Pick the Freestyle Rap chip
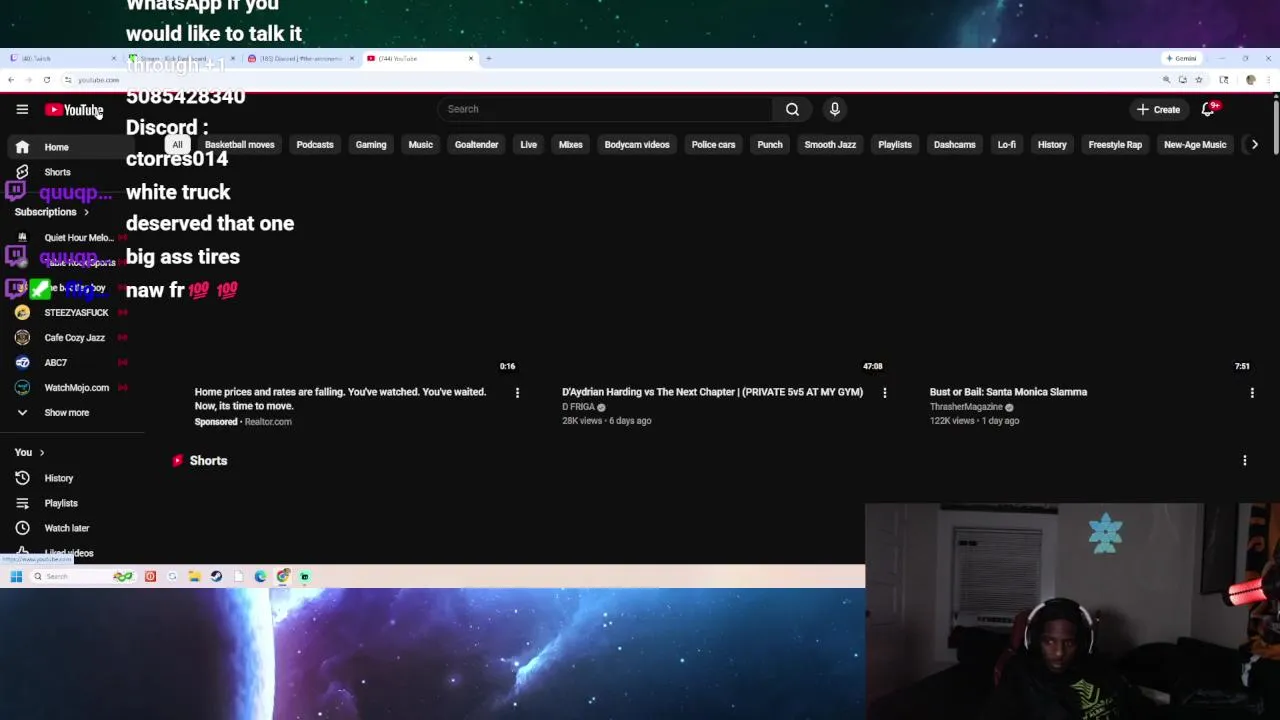This screenshot has height=720, width=1280. tap(1115, 145)
